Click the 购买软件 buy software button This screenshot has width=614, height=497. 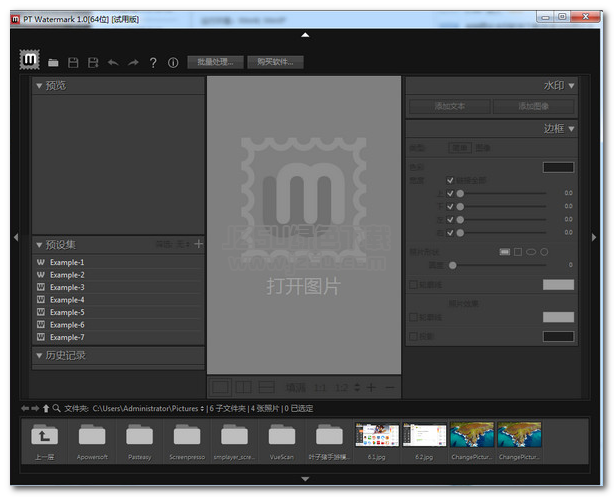pos(275,62)
